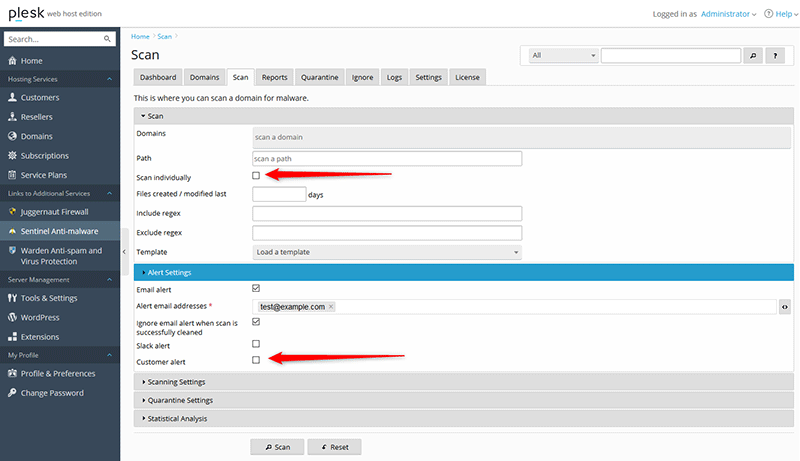This screenshot has width=800, height=461.
Task: Click the top-right search magnifier button
Action: (x=753, y=56)
